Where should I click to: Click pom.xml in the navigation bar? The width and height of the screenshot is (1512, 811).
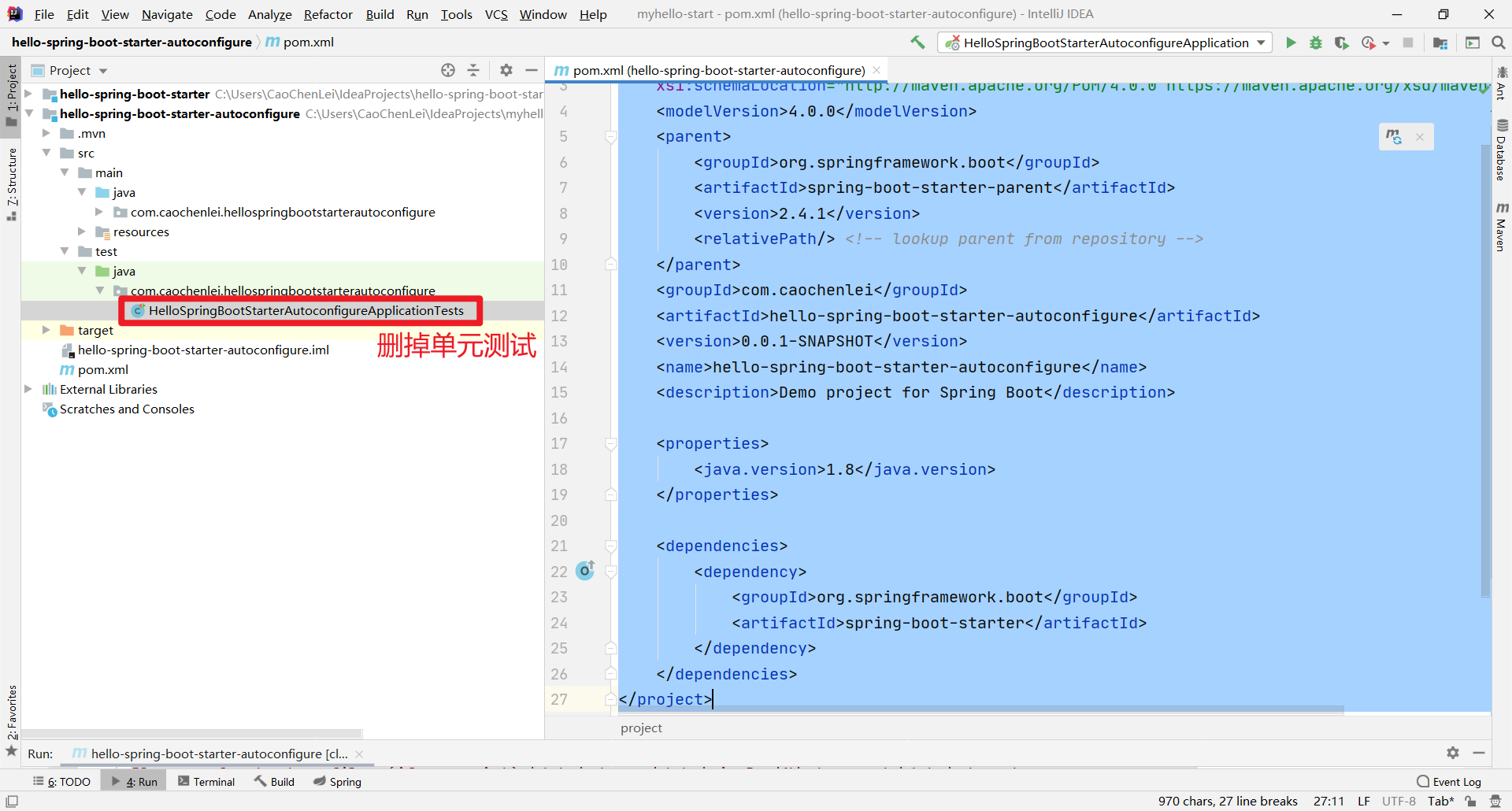point(300,43)
